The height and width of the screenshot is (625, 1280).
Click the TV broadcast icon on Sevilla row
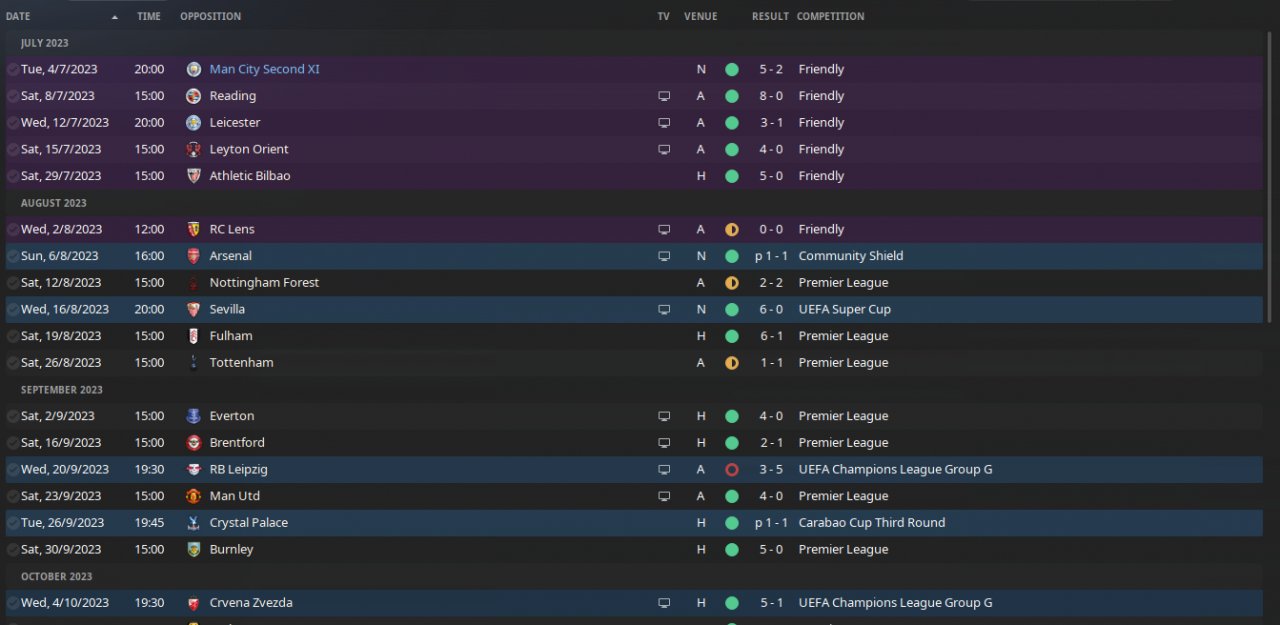[664, 309]
